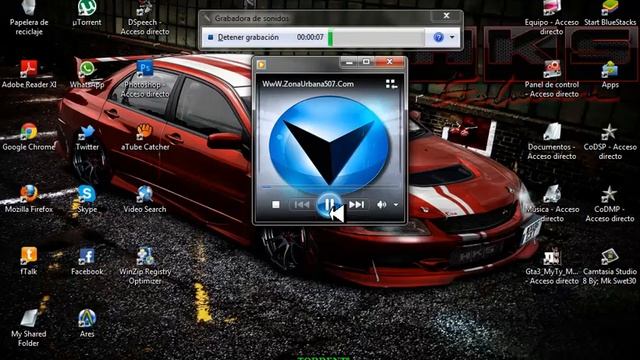
Task: Close the Grabadora de sonidos window
Action: (x=447, y=16)
